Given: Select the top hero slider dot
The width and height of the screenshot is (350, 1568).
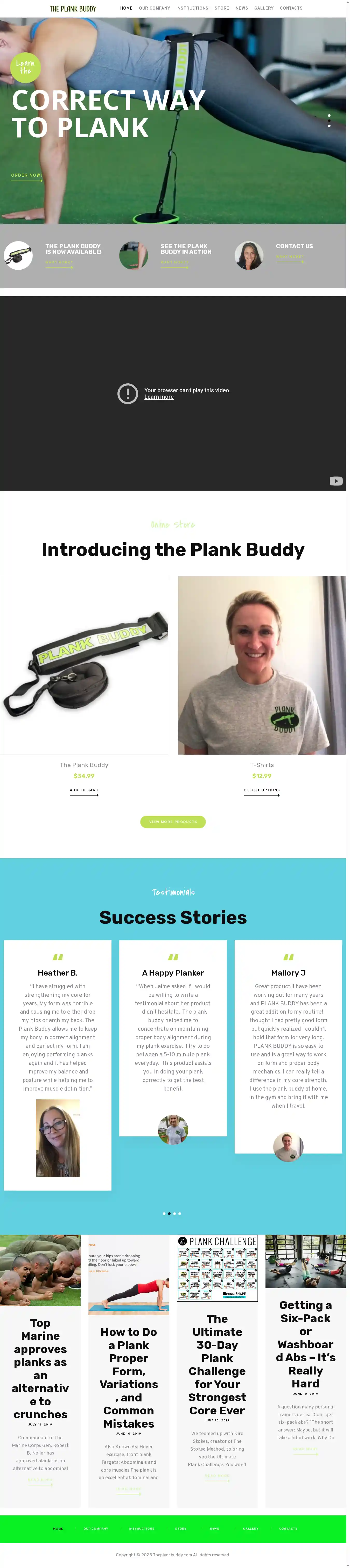Looking at the screenshot, I should [x=329, y=115].
